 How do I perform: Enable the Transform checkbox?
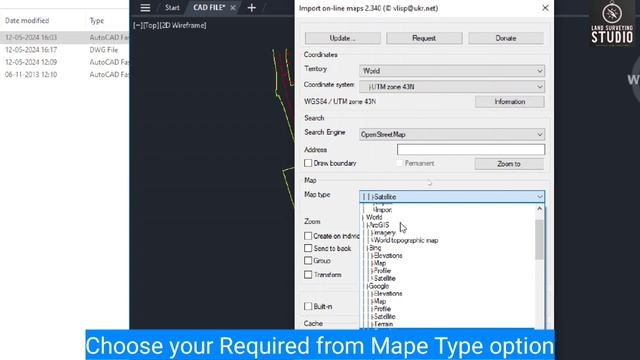pyautogui.click(x=308, y=275)
